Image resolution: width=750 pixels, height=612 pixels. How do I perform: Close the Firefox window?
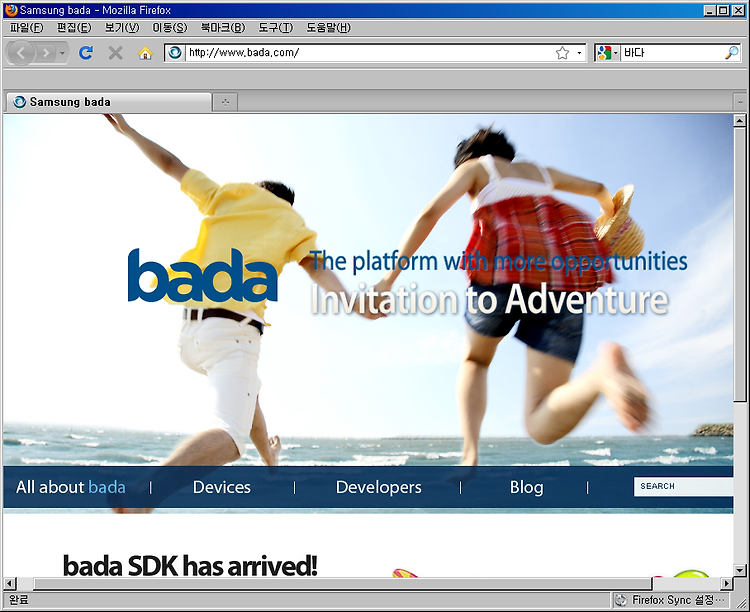tap(738, 10)
